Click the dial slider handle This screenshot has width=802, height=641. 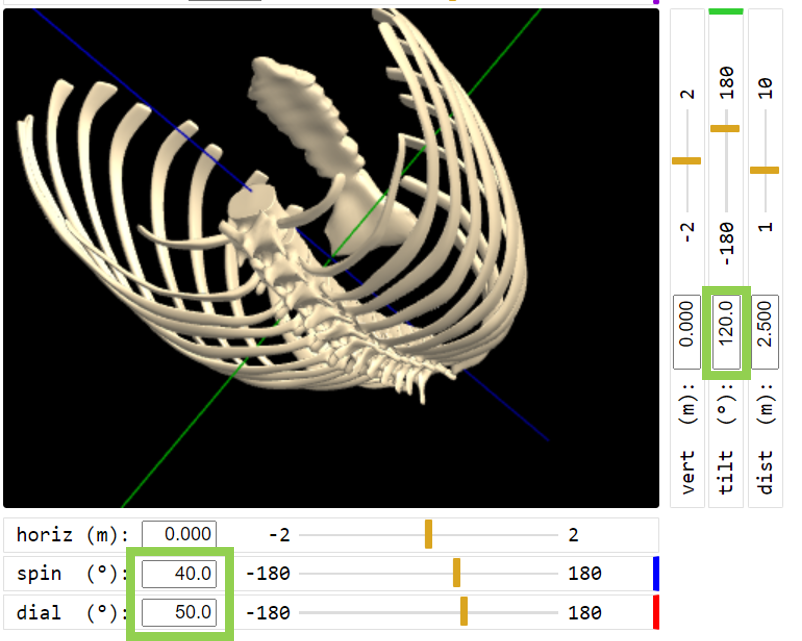coord(464,611)
